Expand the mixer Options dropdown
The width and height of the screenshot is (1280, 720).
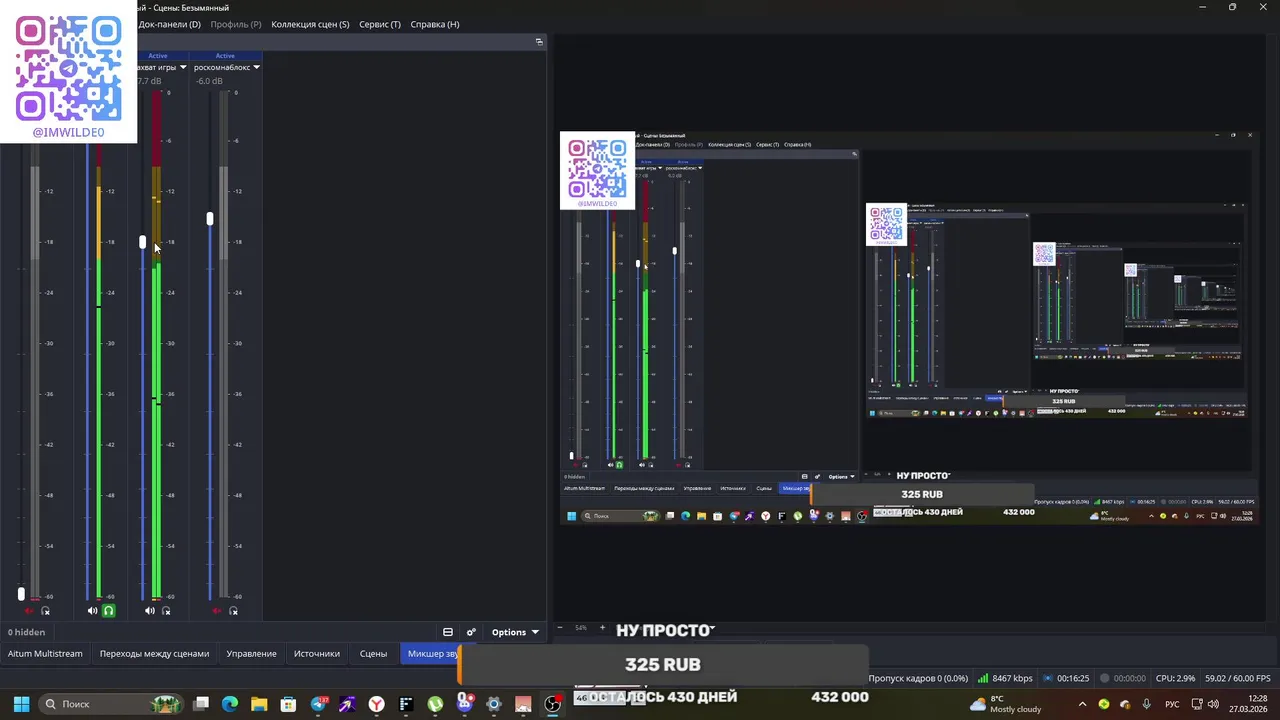[515, 632]
